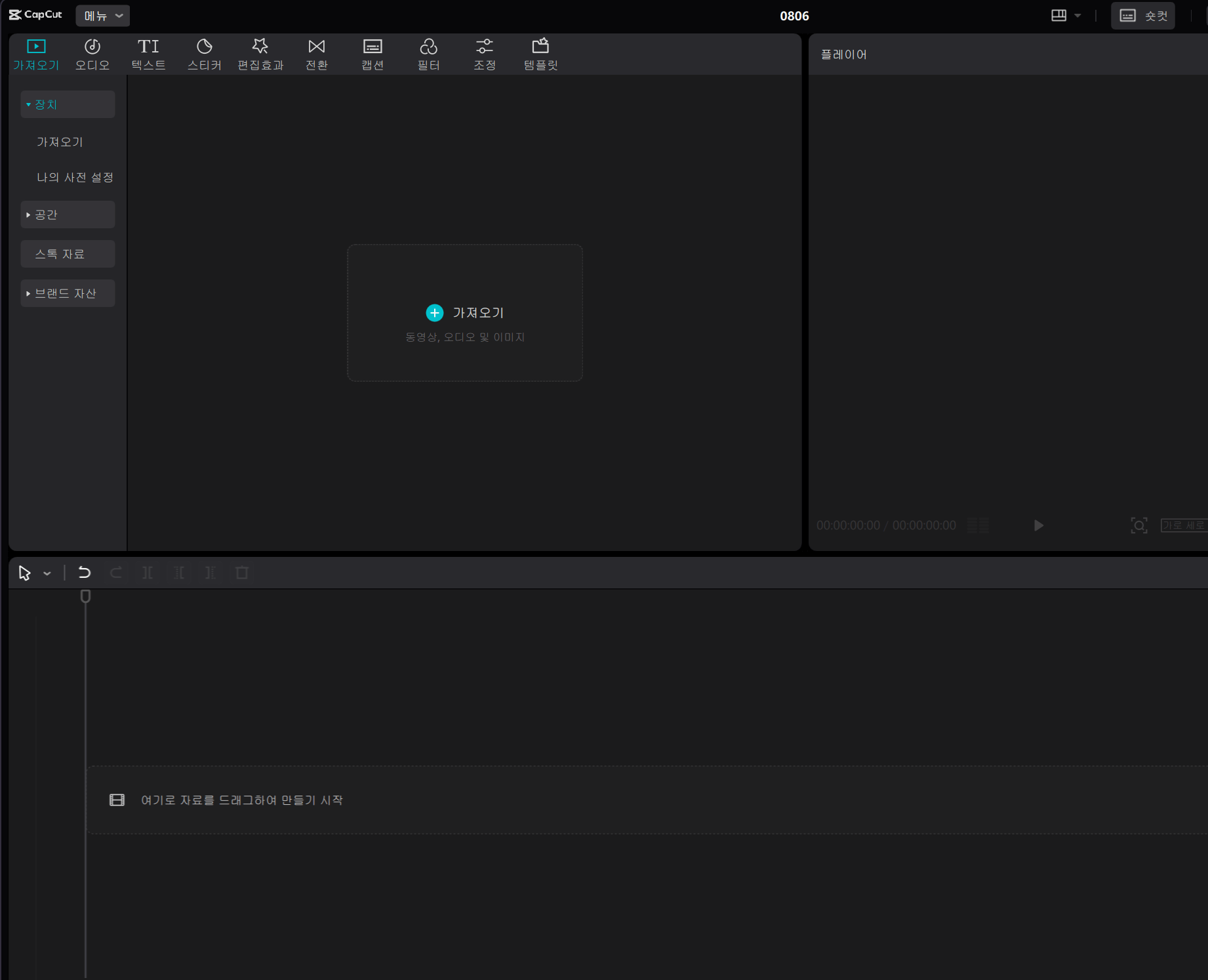Switch to the 나의 사전 설정 sidebar item
This screenshot has height=980, width=1208.
(x=75, y=176)
